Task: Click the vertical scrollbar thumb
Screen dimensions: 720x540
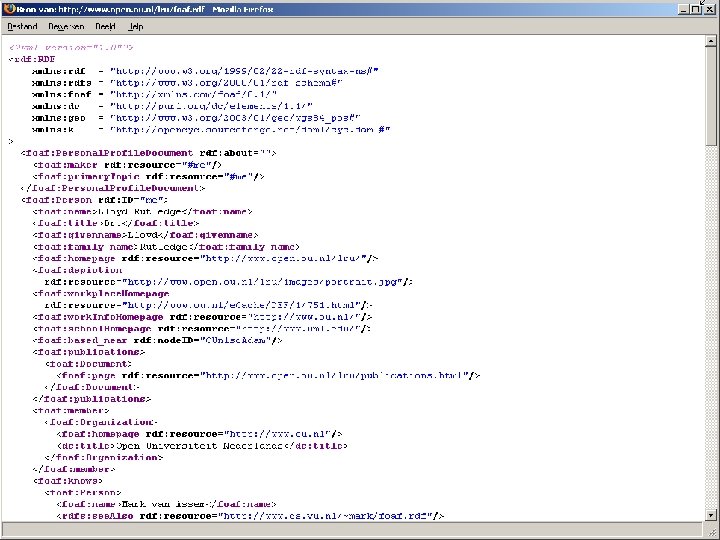Action: click(710, 96)
